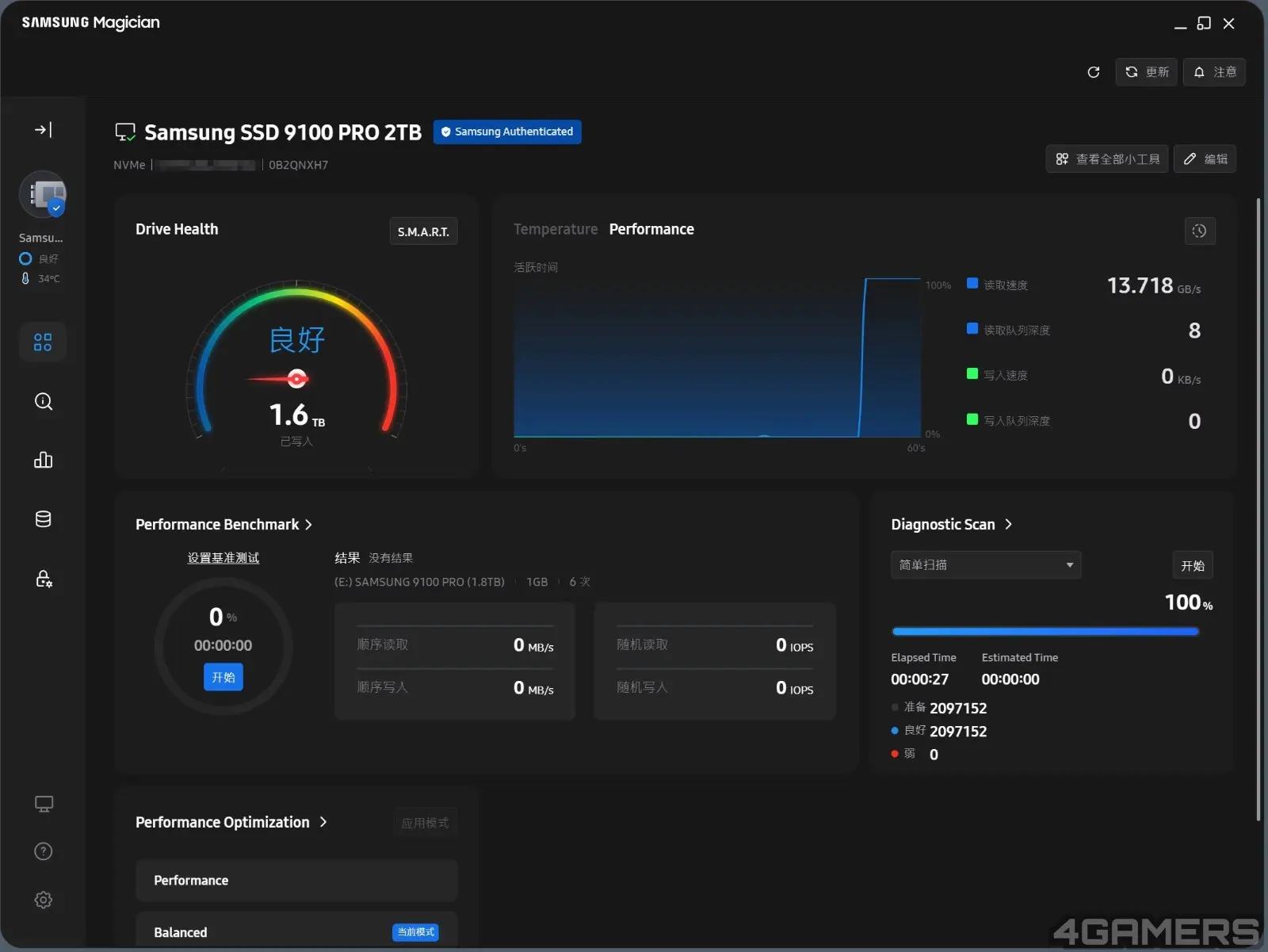The height and width of the screenshot is (952, 1268).
Task: Expand Diagnostic Scan chevron
Action: point(1008,524)
